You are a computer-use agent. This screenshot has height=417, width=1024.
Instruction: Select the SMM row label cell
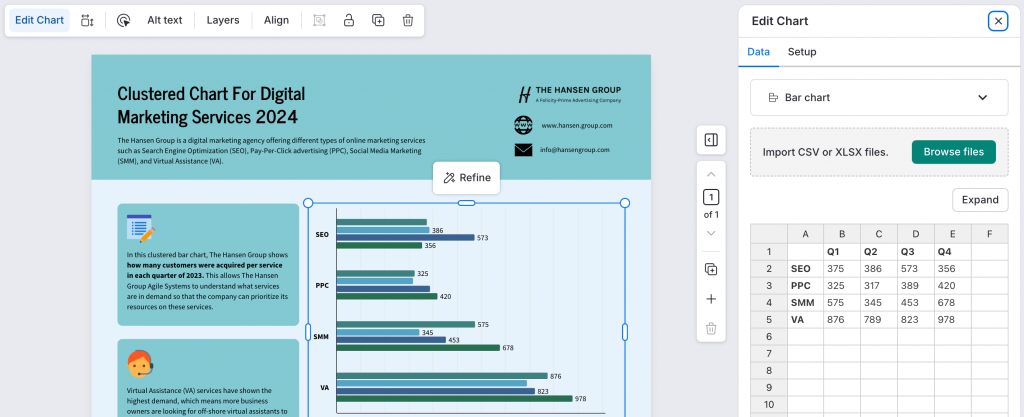coord(805,303)
